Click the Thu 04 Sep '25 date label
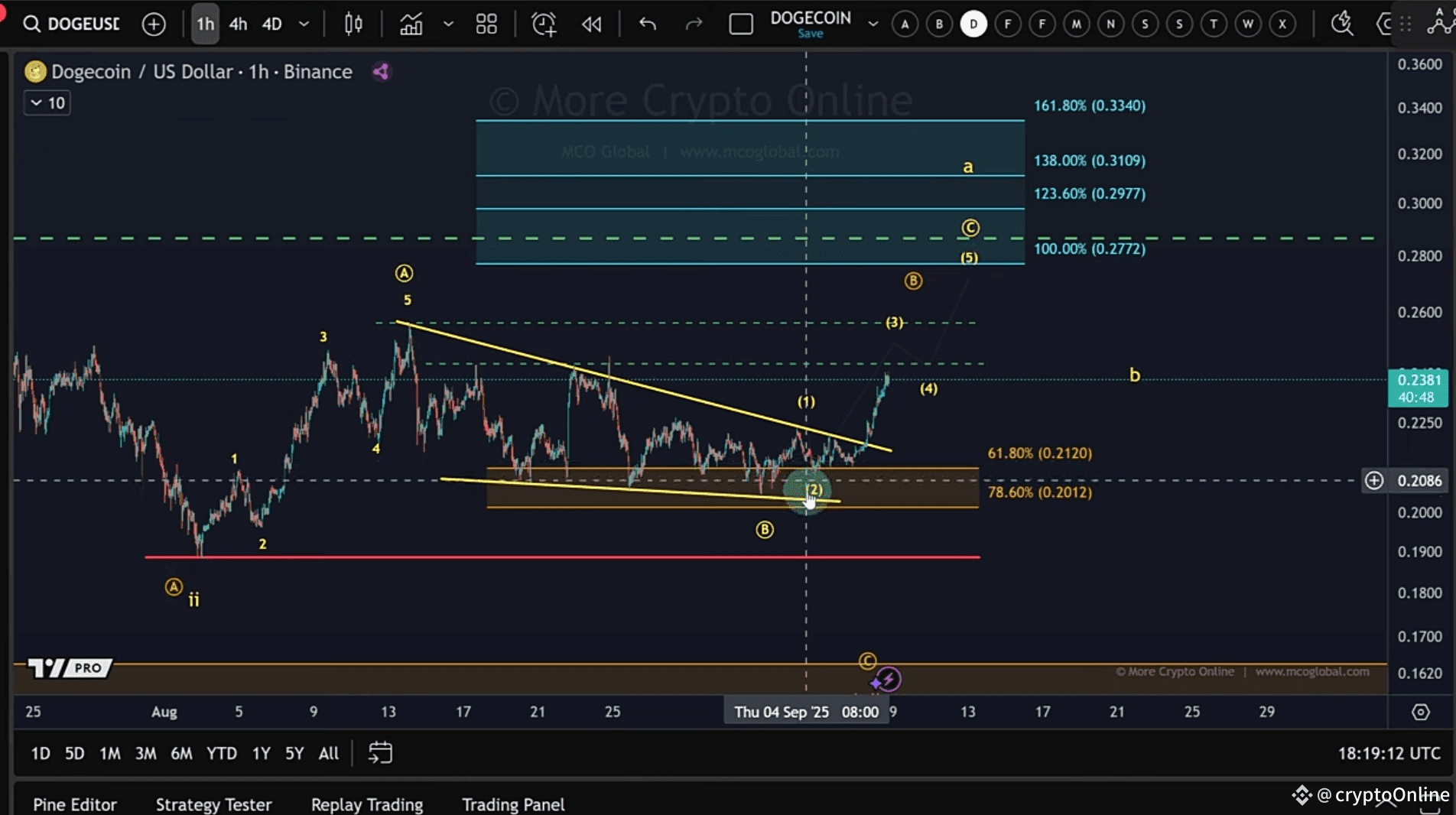 click(x=806, y=712)
